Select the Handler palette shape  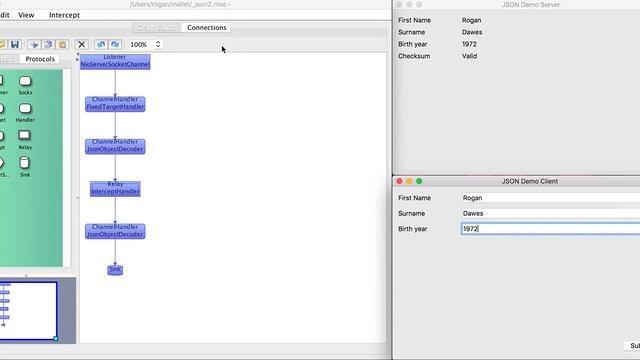coord(25,113)
